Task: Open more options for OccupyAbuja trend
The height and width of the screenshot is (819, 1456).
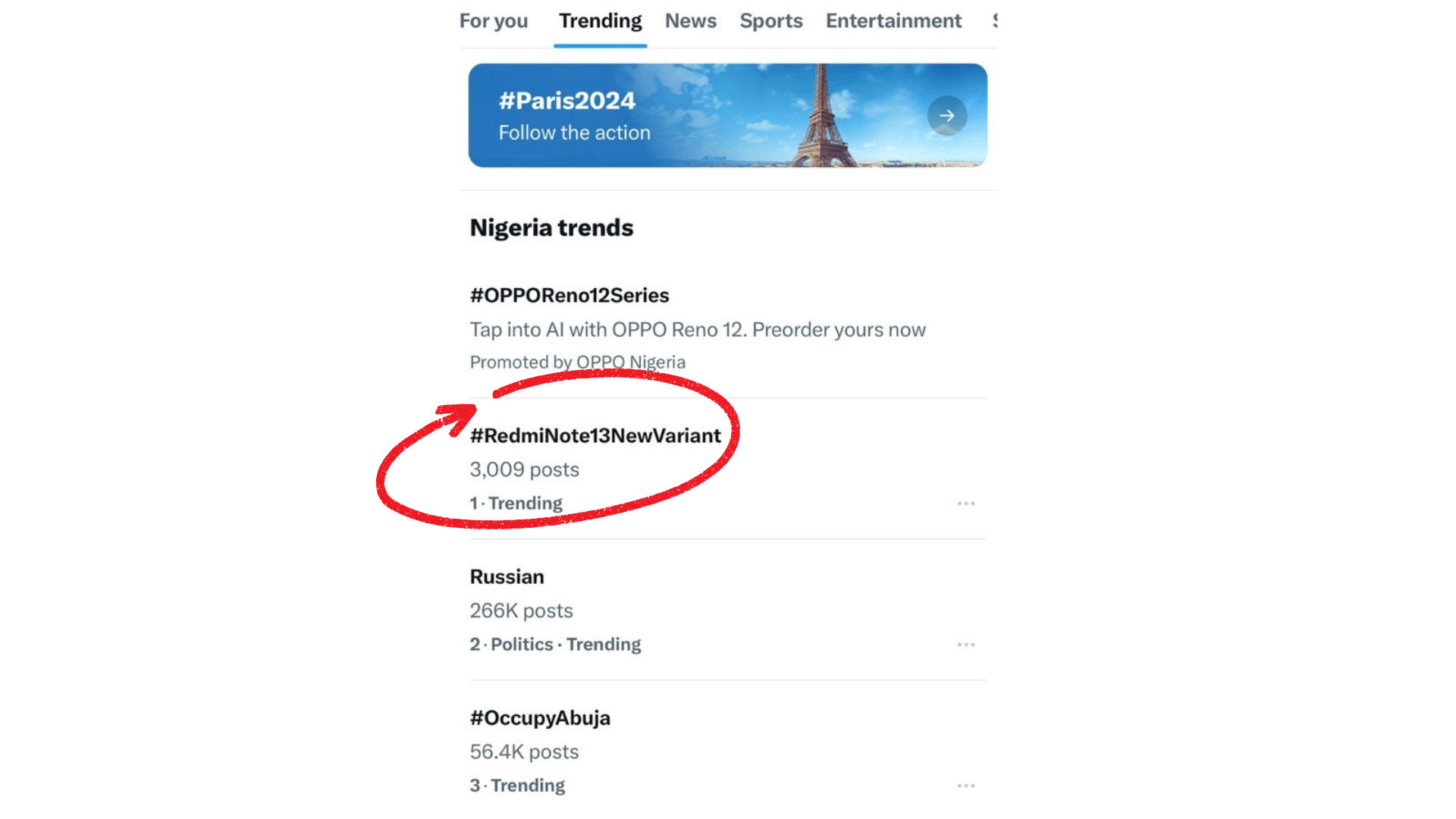Action: (x=965, y=786)
